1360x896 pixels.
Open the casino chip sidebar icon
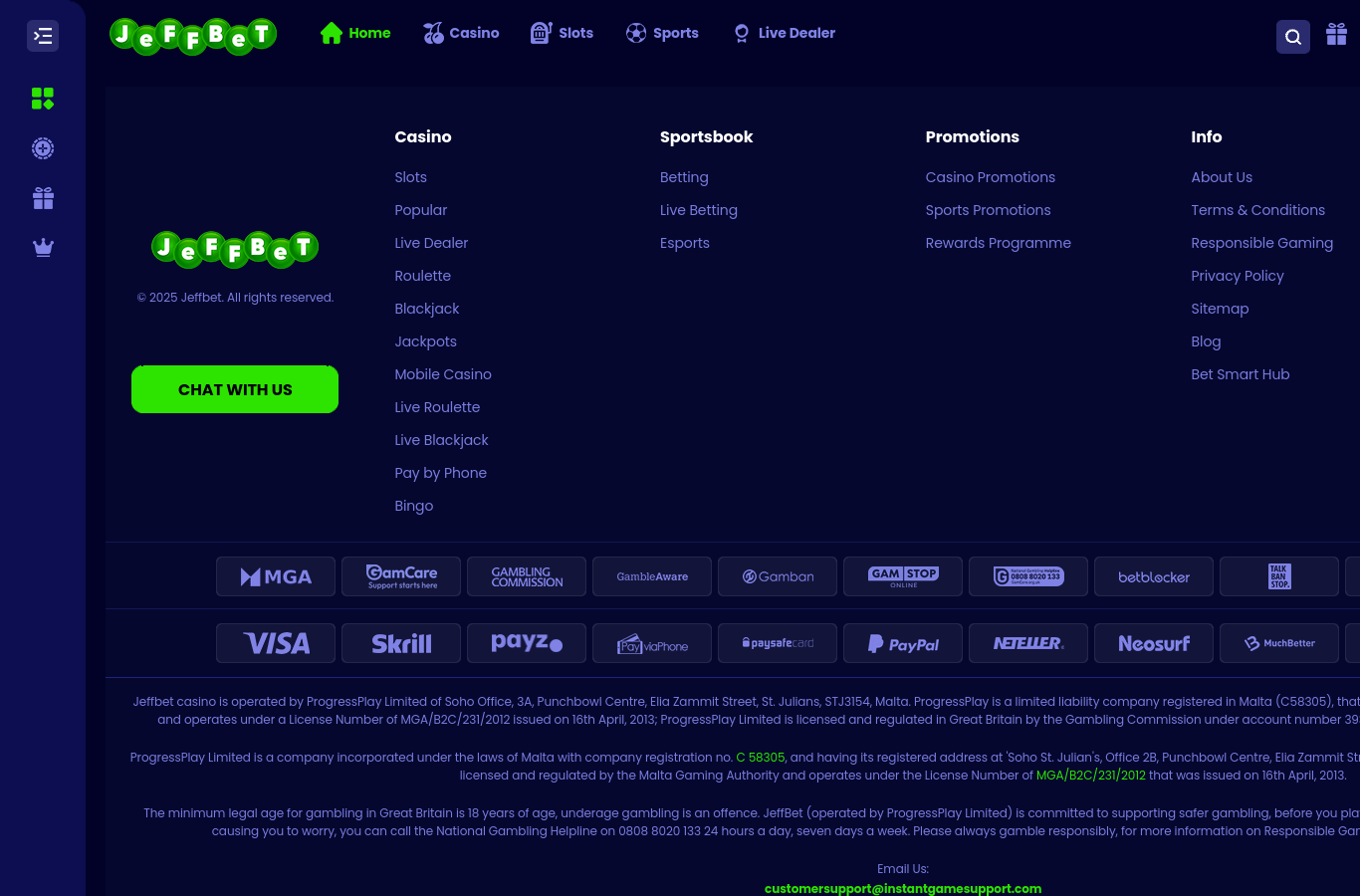(x=43, y=148)
